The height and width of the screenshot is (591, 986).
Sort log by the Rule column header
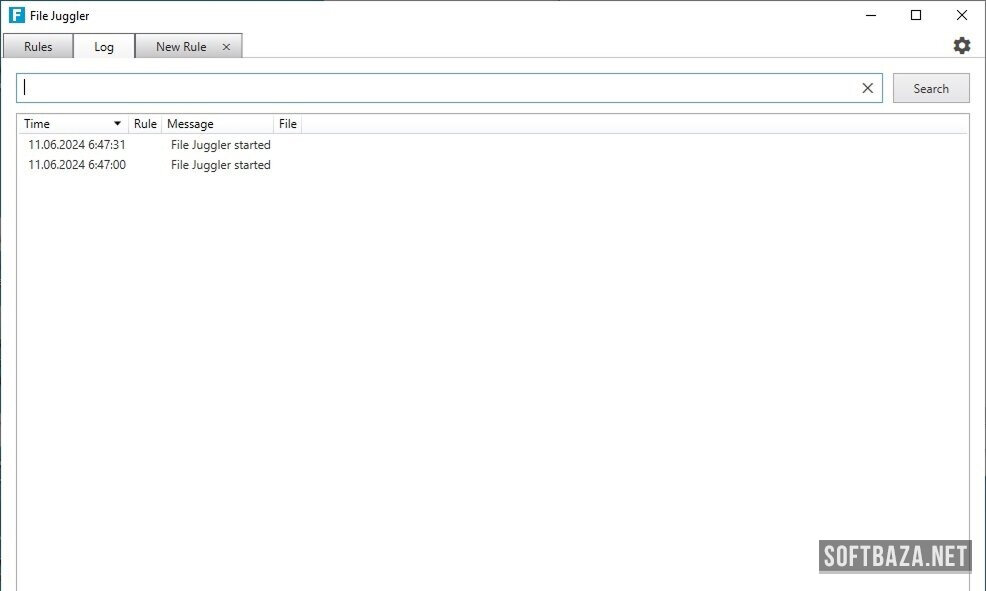coord(145,124)
